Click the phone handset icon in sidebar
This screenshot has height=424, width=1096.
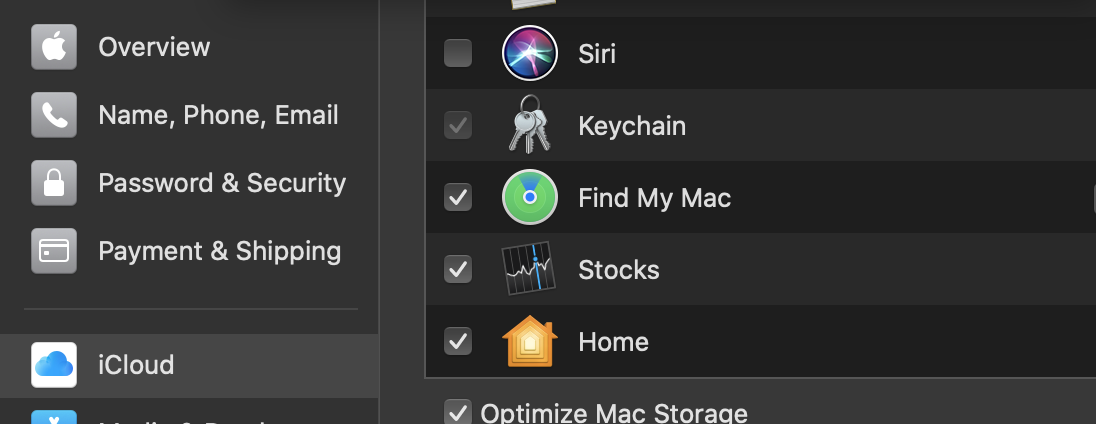point(54,115)
